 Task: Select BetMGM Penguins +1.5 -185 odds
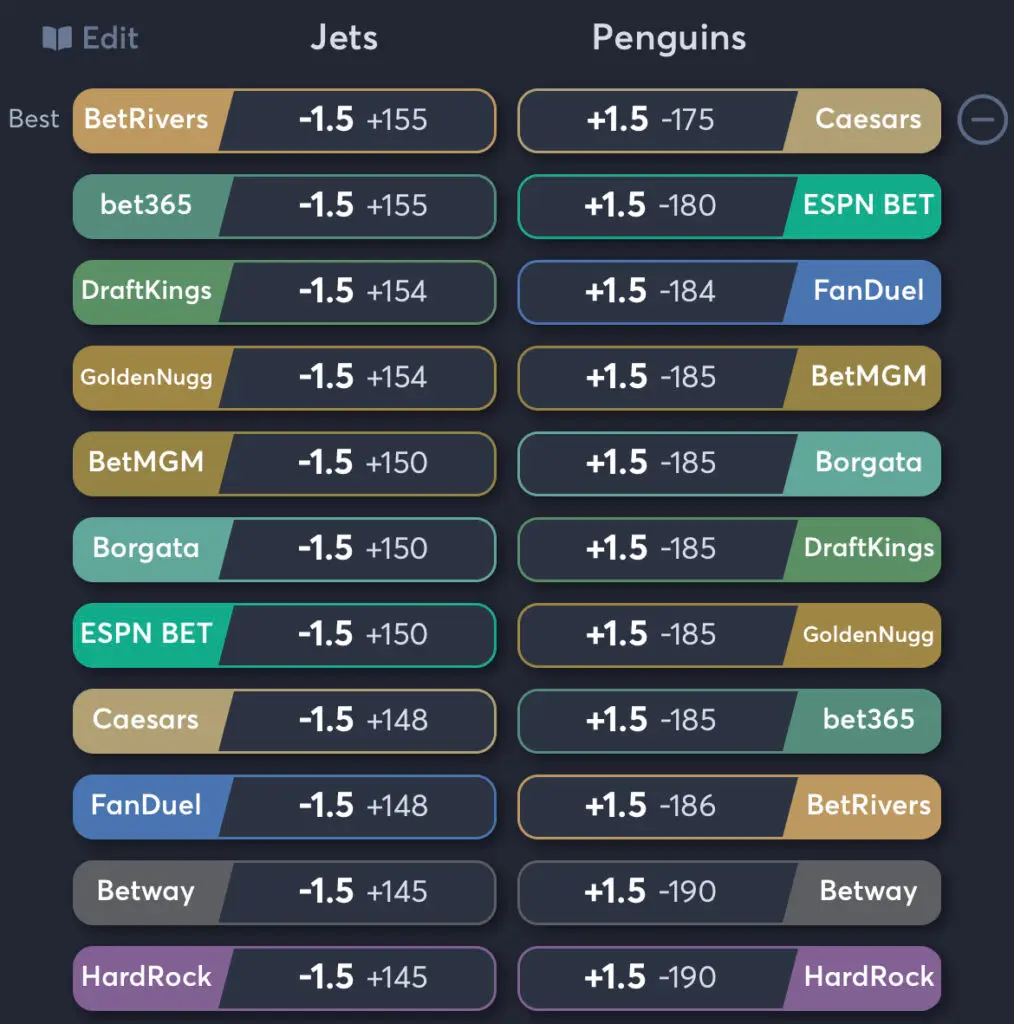tap(729, 378)
